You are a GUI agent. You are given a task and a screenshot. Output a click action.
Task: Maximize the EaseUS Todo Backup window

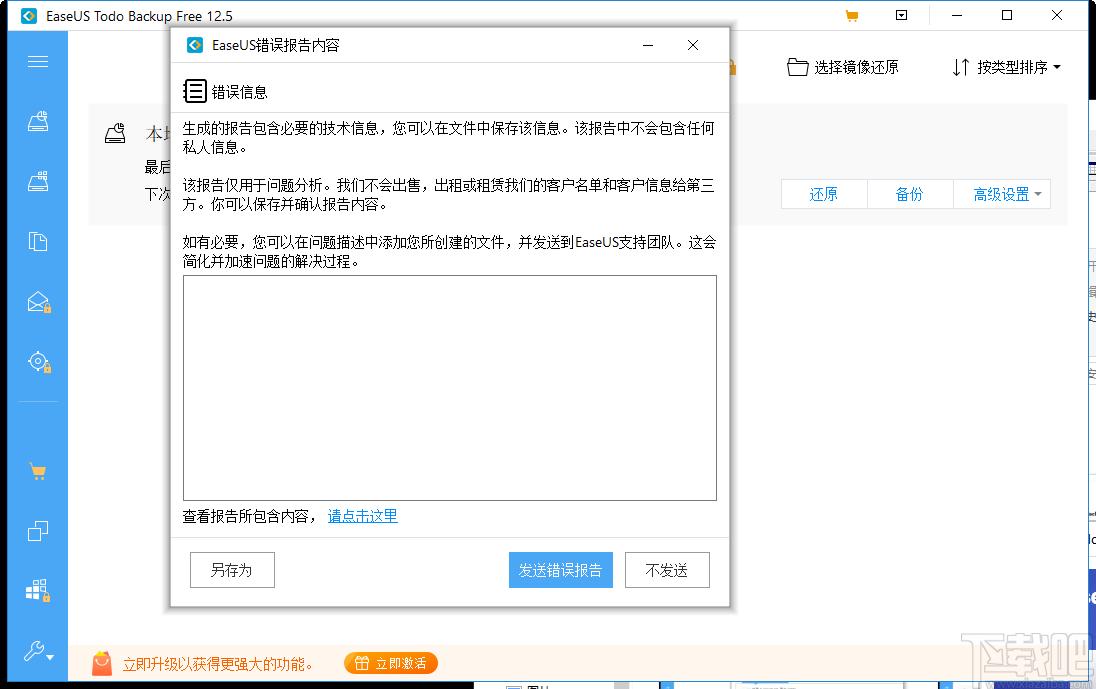(1007, 15)
